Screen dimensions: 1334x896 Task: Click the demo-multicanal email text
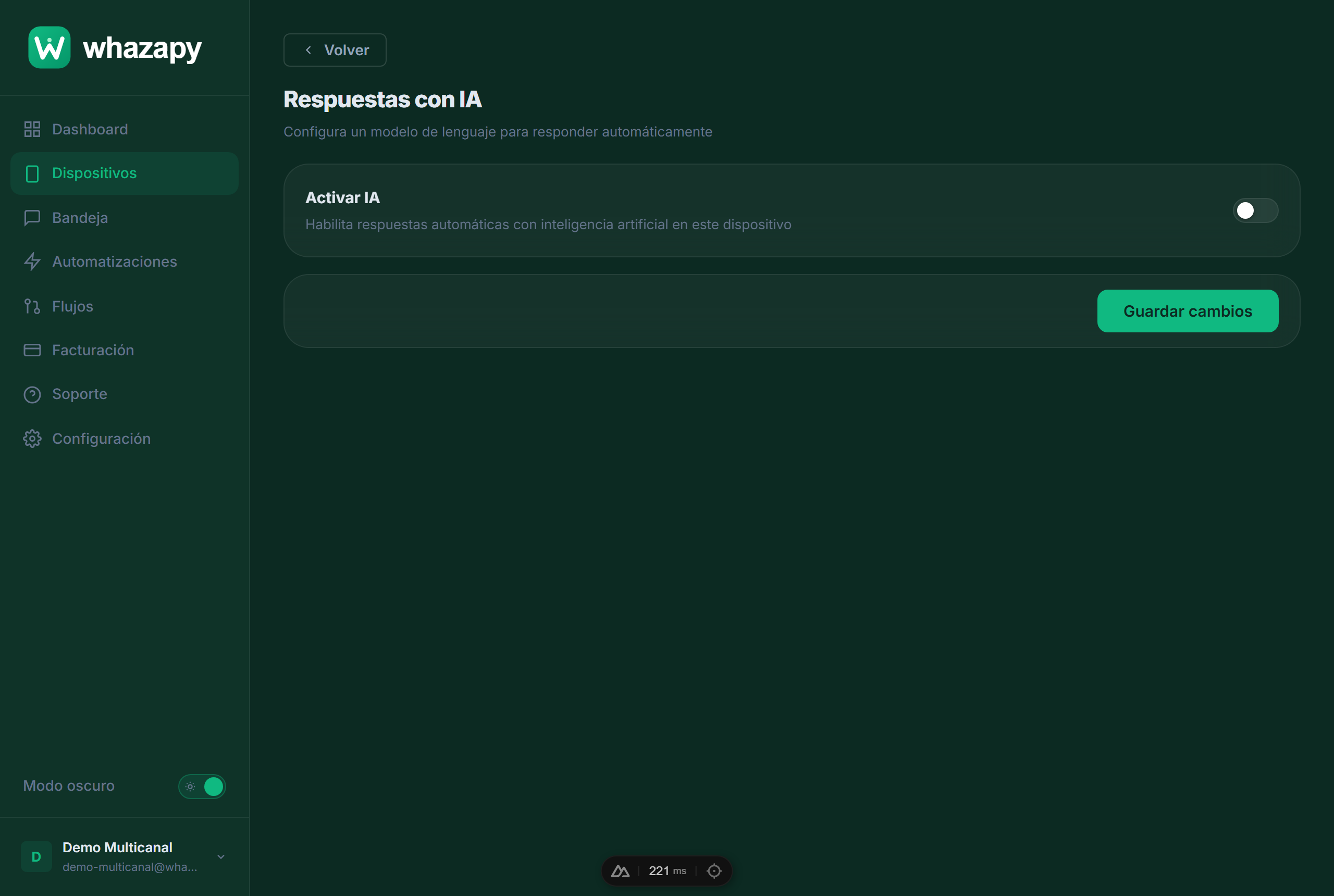tap(130, 867)
